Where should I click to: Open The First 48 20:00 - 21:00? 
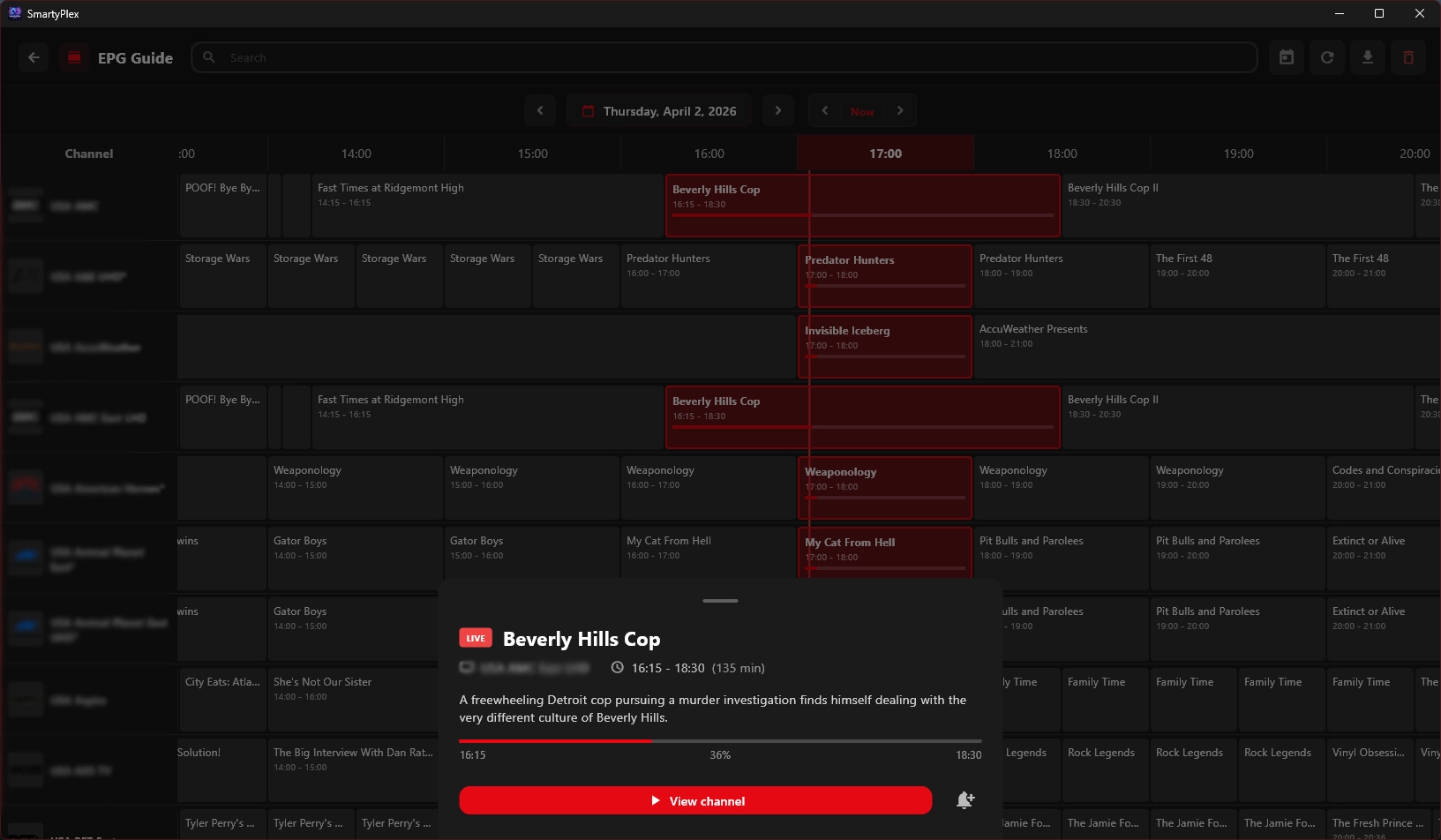click(x=1384, y=276)
